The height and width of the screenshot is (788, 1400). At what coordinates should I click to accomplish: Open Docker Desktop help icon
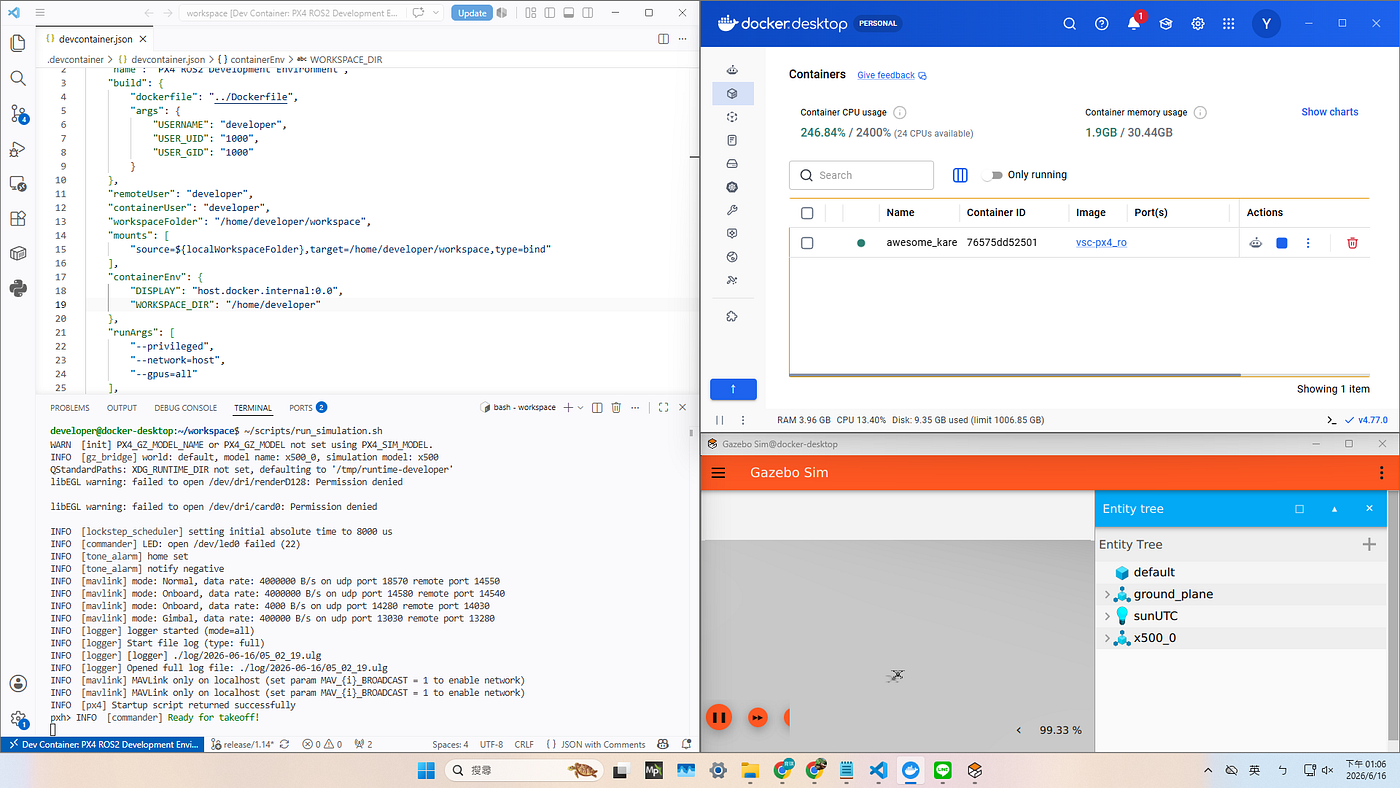(1101, 24)
